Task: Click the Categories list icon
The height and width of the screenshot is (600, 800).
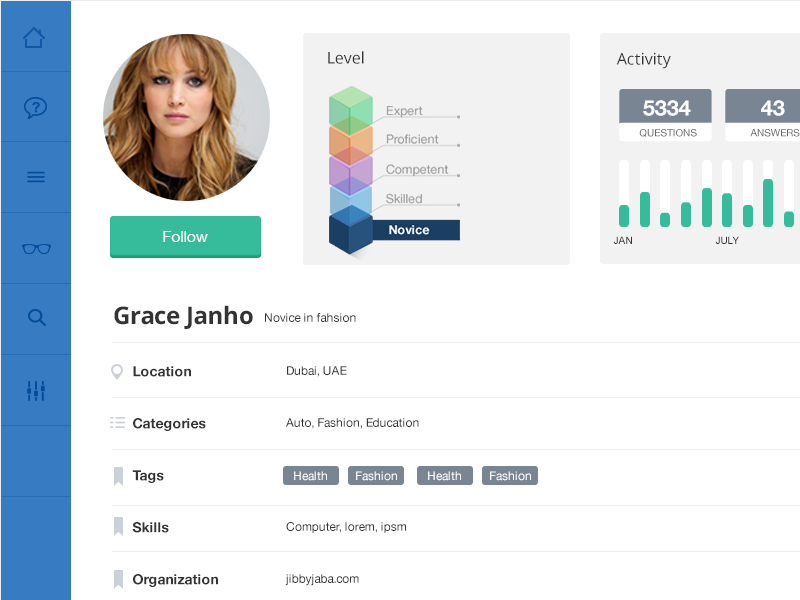Action: [117, 422]
